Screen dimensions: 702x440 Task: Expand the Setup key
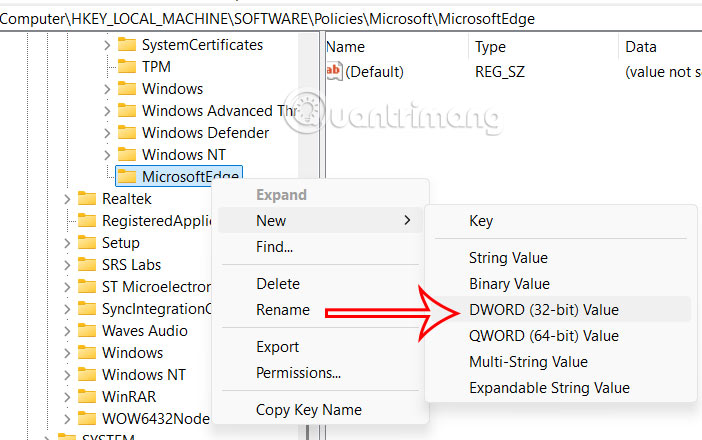click(x=67, y=243)
